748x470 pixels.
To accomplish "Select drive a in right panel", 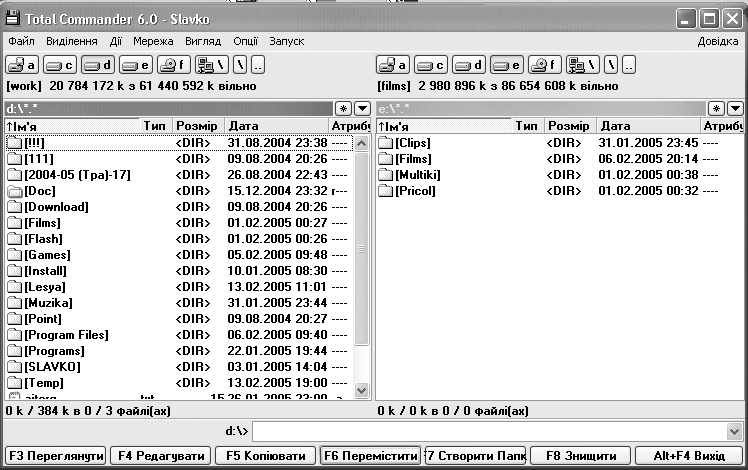I will (x=393, y=65).
